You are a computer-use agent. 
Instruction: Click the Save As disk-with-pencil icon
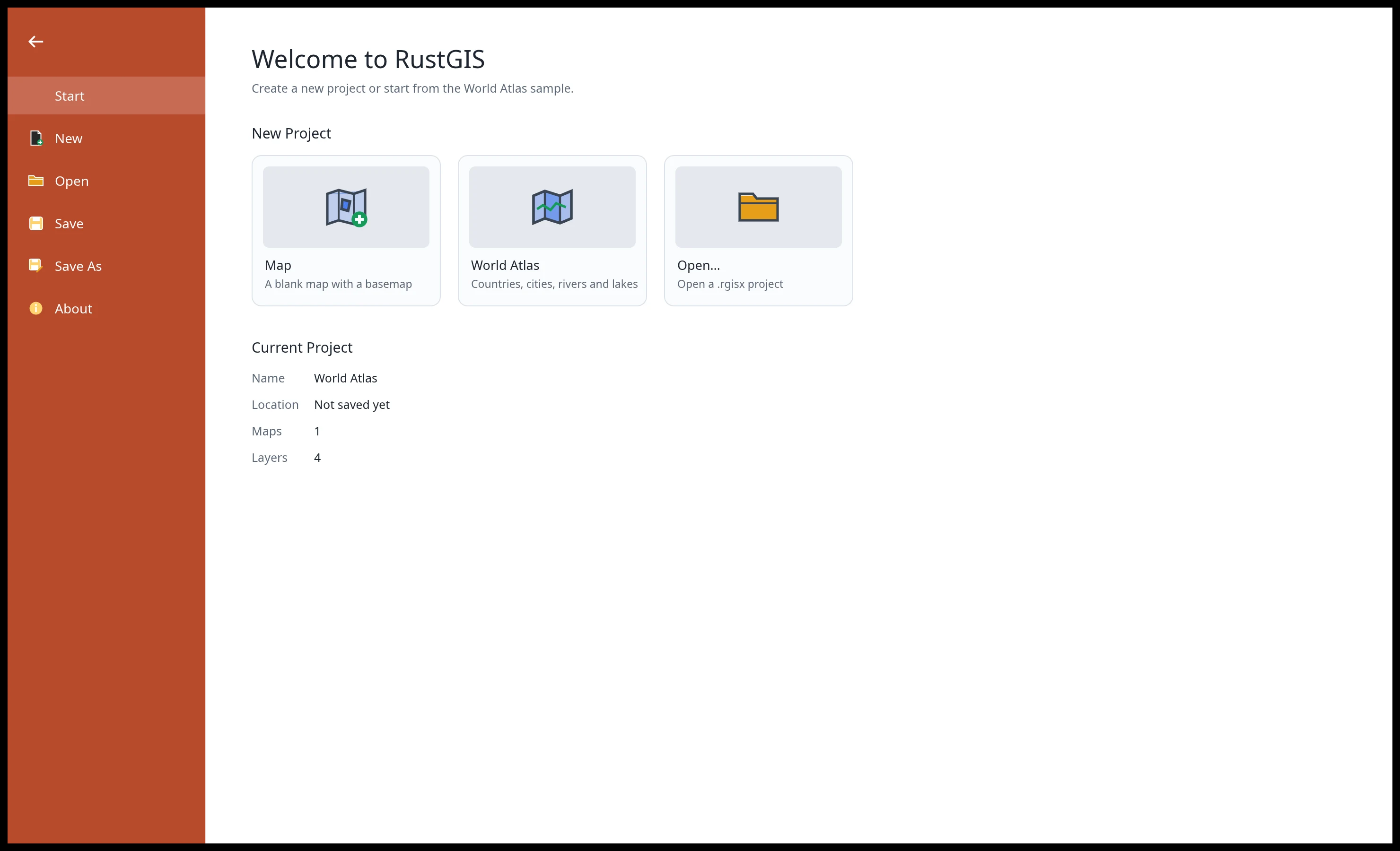click(x=36, y=266)
